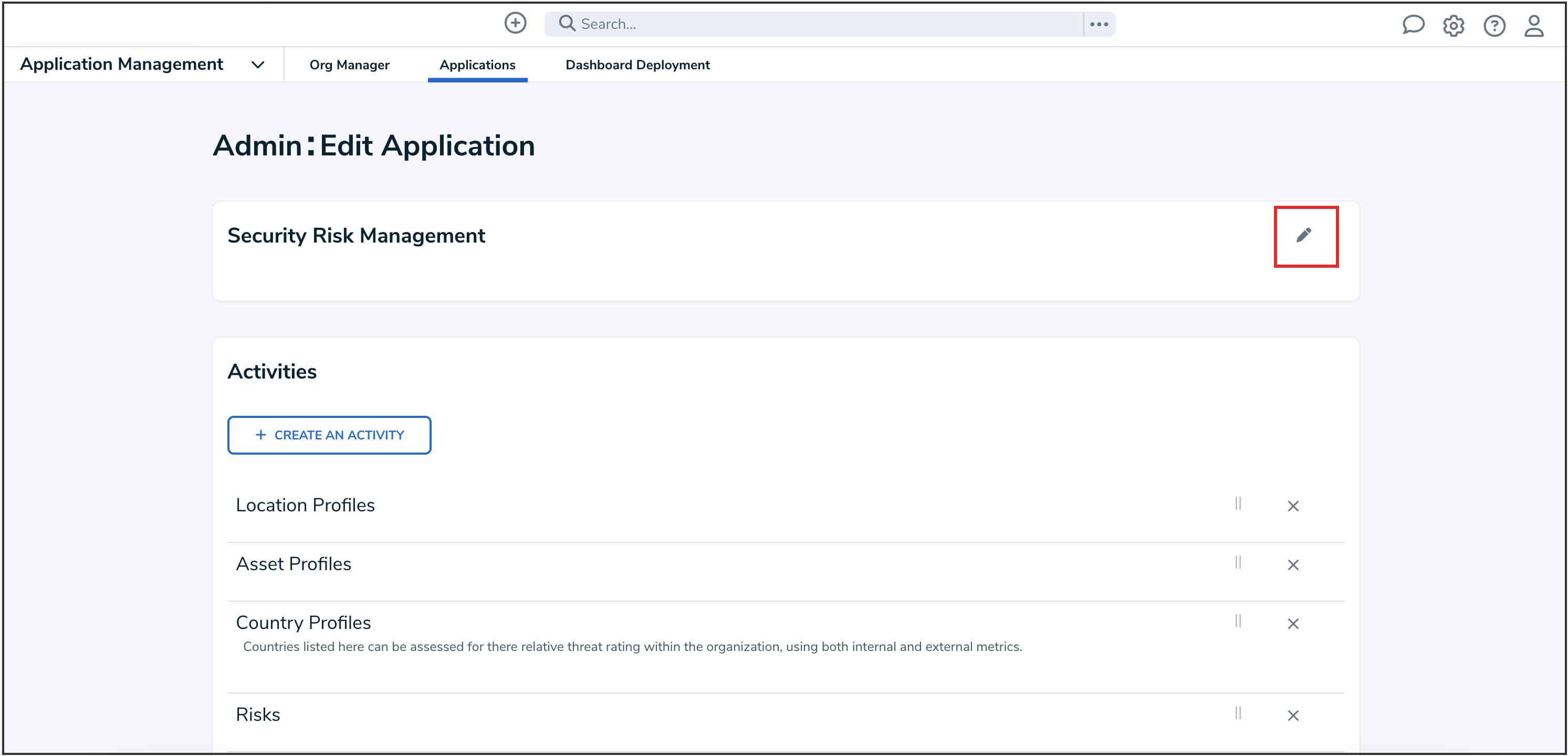Switch to the Org Manager tab

[x=349, y=65]
